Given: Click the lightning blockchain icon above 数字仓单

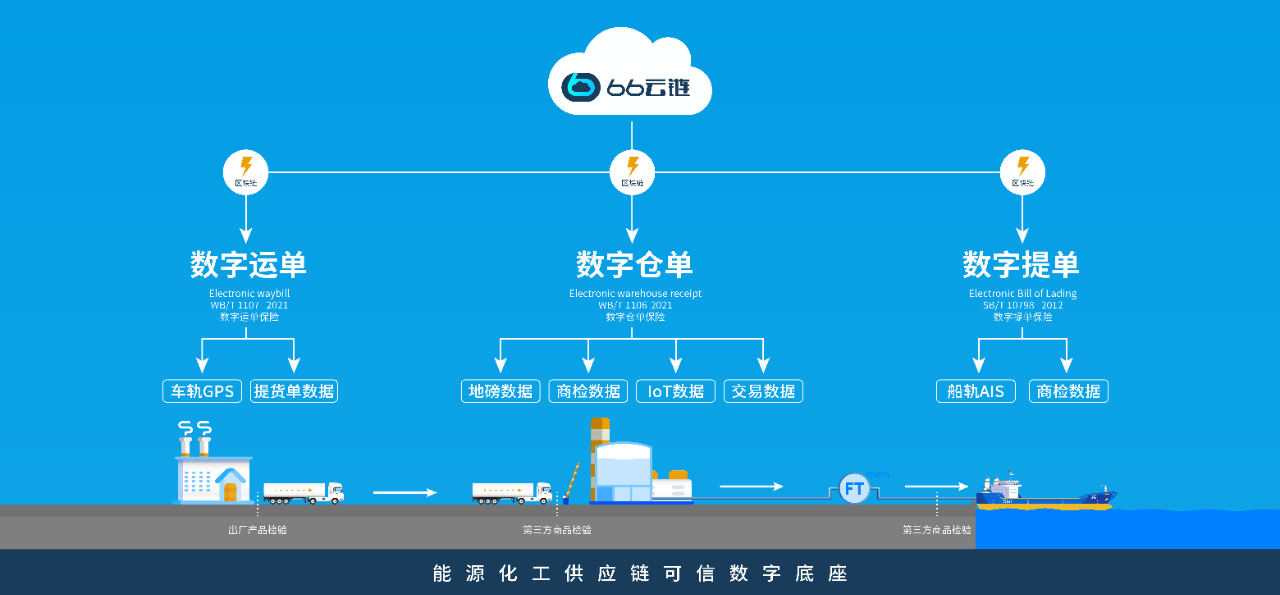Looking at the screenshot, I should tap(632, 171).
